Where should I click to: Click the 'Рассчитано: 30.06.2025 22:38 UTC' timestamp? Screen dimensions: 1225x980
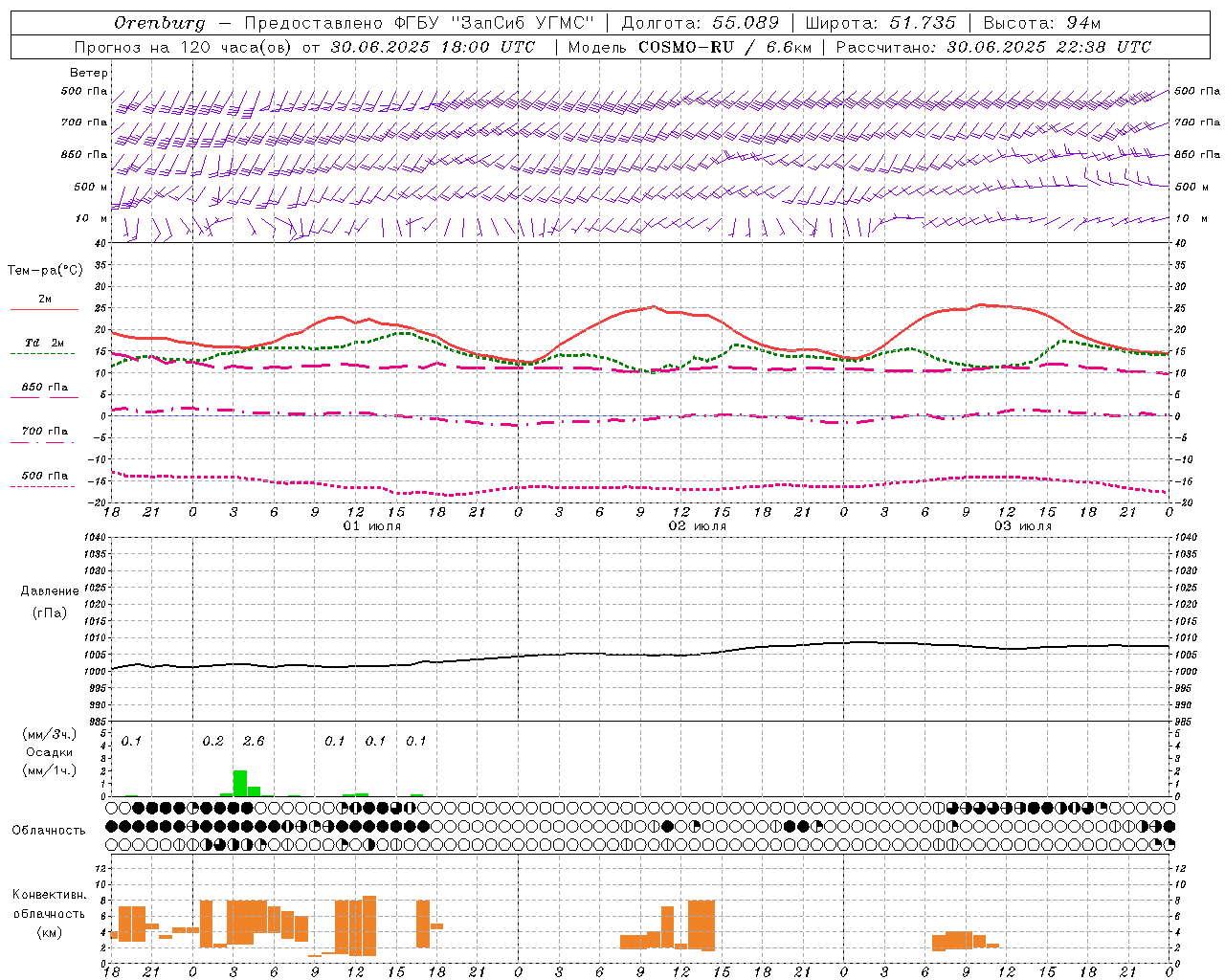tap(993, 47)
